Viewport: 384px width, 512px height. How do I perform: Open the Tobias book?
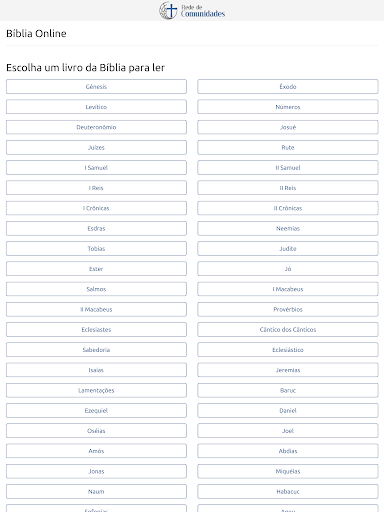tap(96, 249)
